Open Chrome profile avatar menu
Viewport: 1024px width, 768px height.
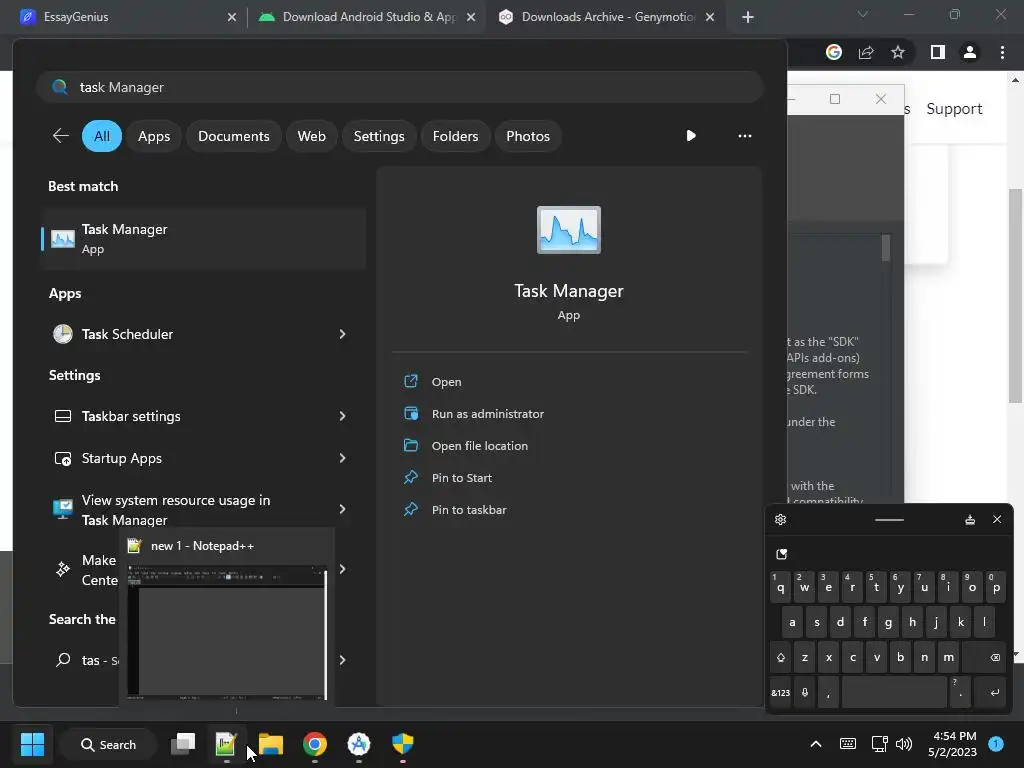[970, 52]
